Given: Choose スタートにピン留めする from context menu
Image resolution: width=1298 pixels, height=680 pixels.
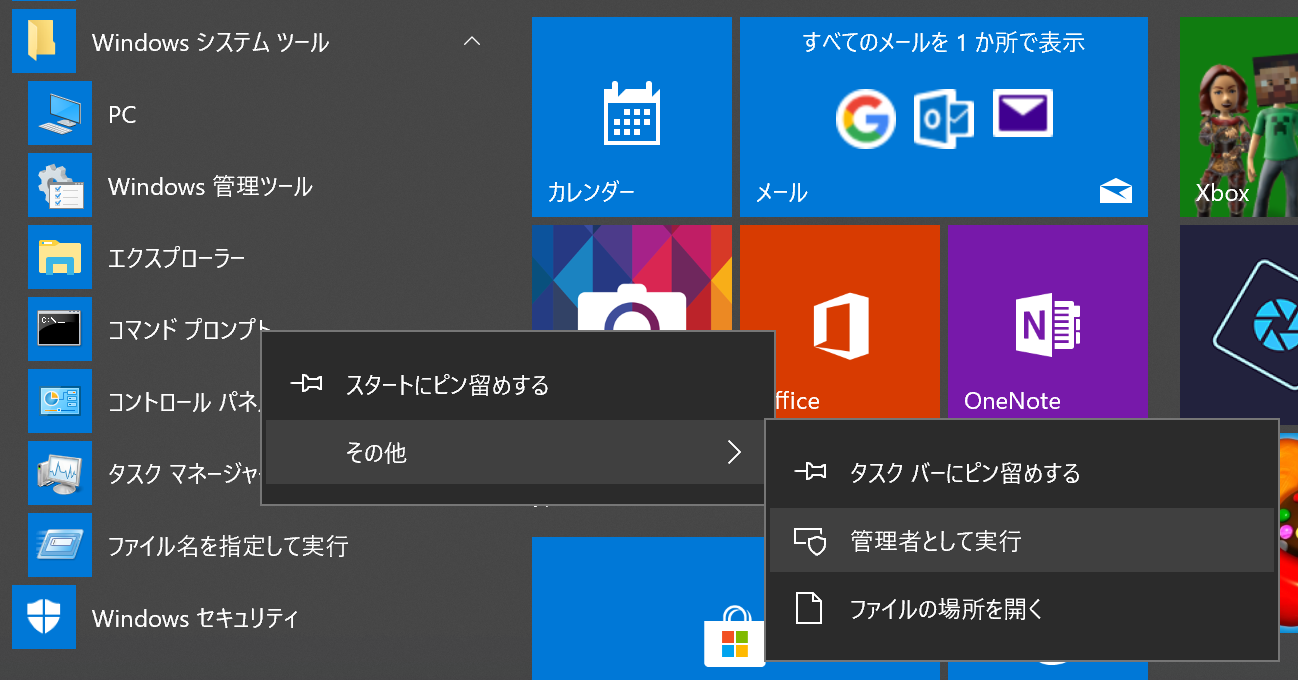Looking at the screenshot, I should click(517, 385).
